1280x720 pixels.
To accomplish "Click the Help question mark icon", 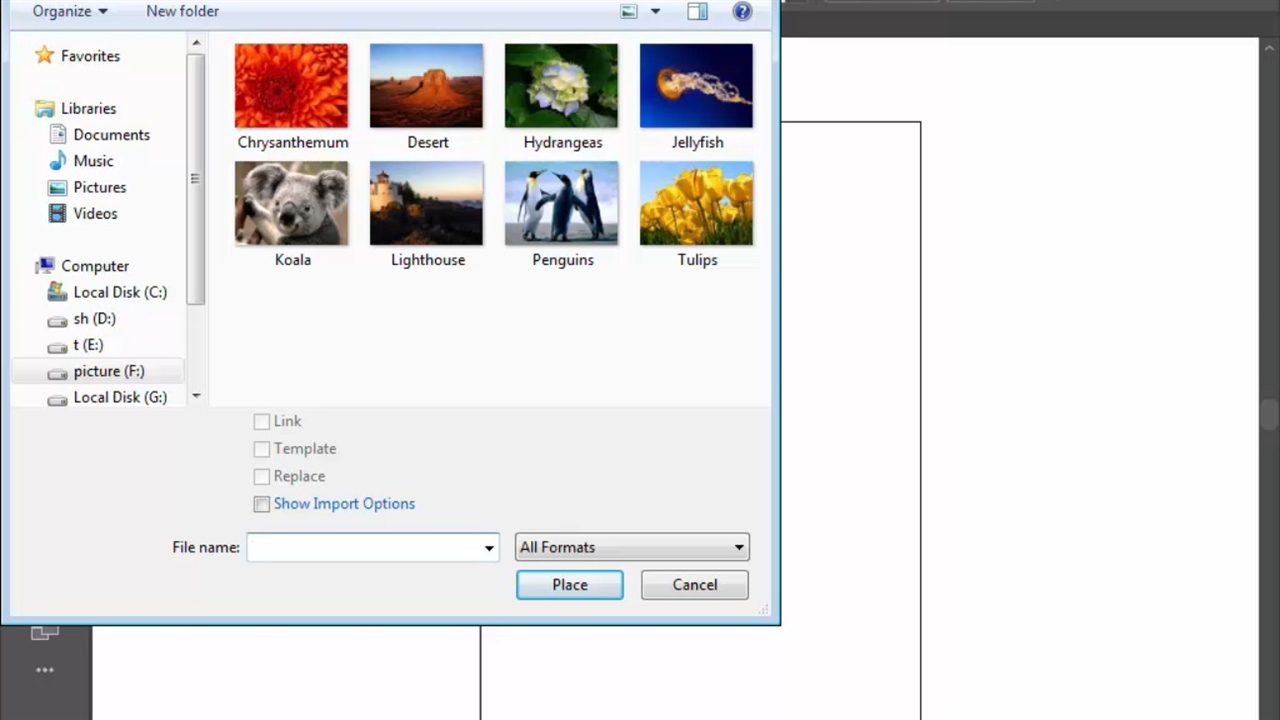I will point(742,12).
